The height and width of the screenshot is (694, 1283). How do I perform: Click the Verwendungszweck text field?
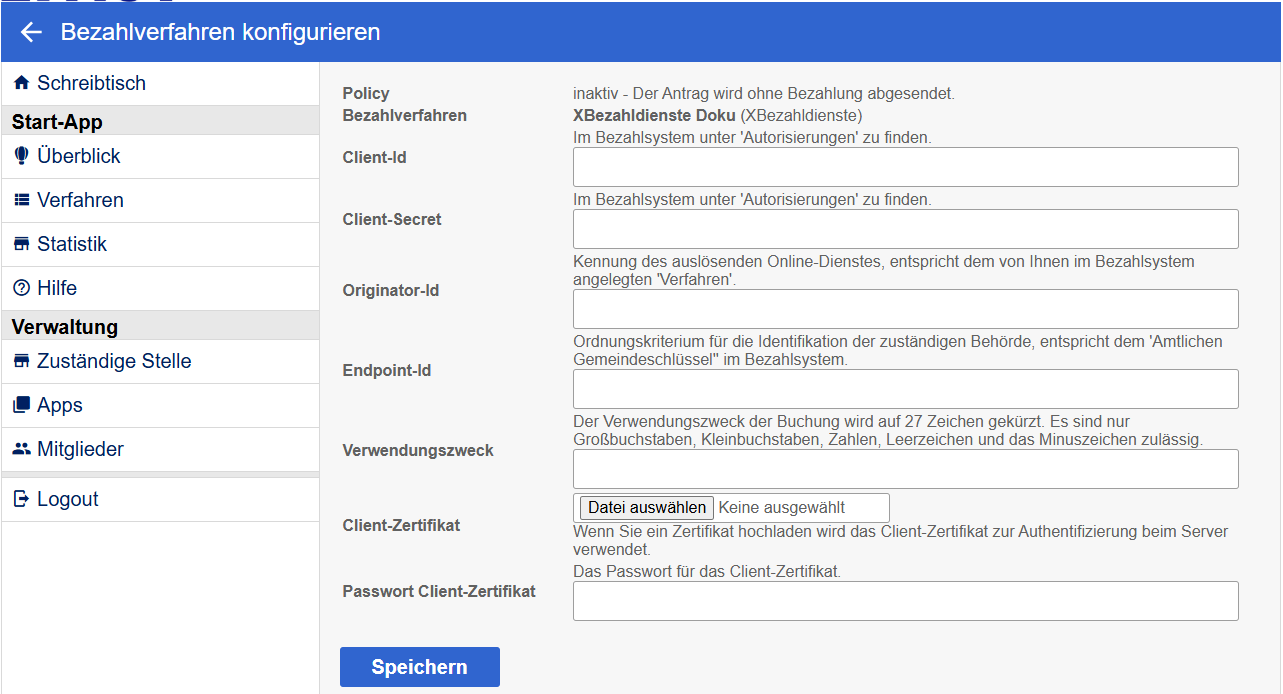[905, 469]
